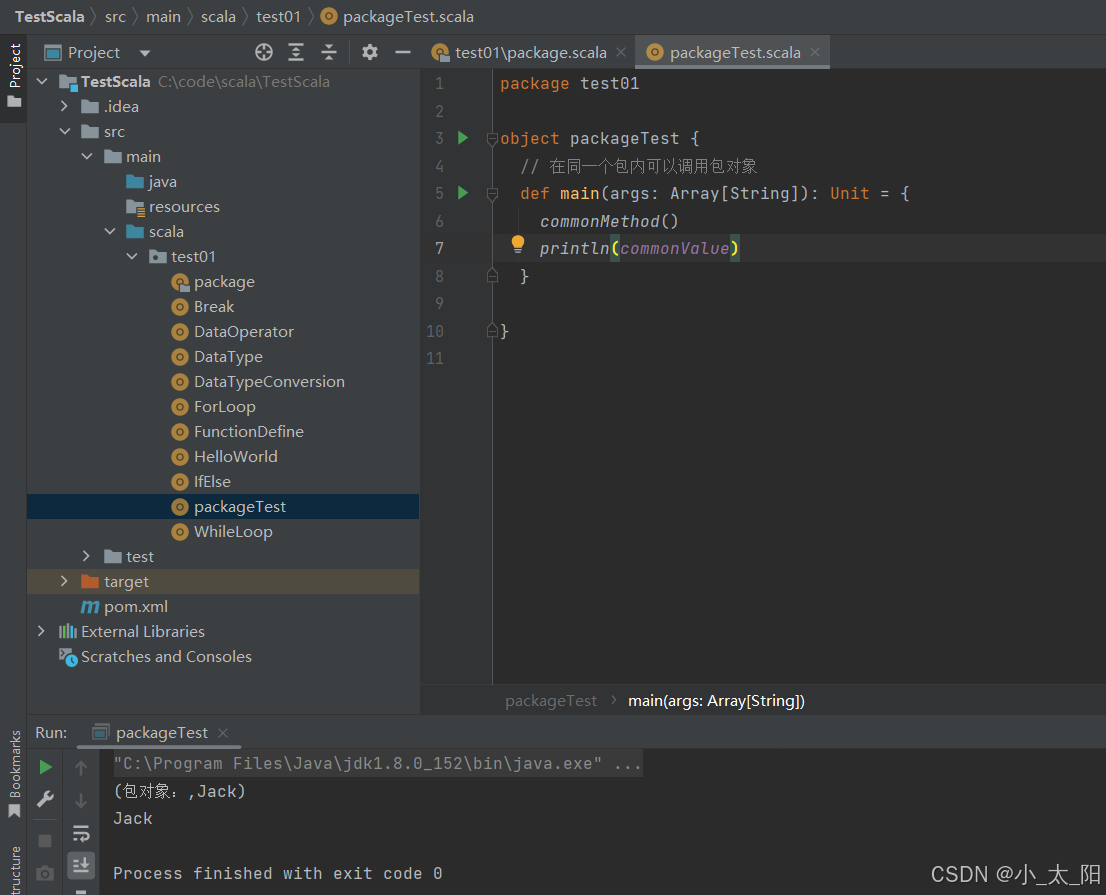
Task: Click the Select Opened File locate icon
Action: 264,52
